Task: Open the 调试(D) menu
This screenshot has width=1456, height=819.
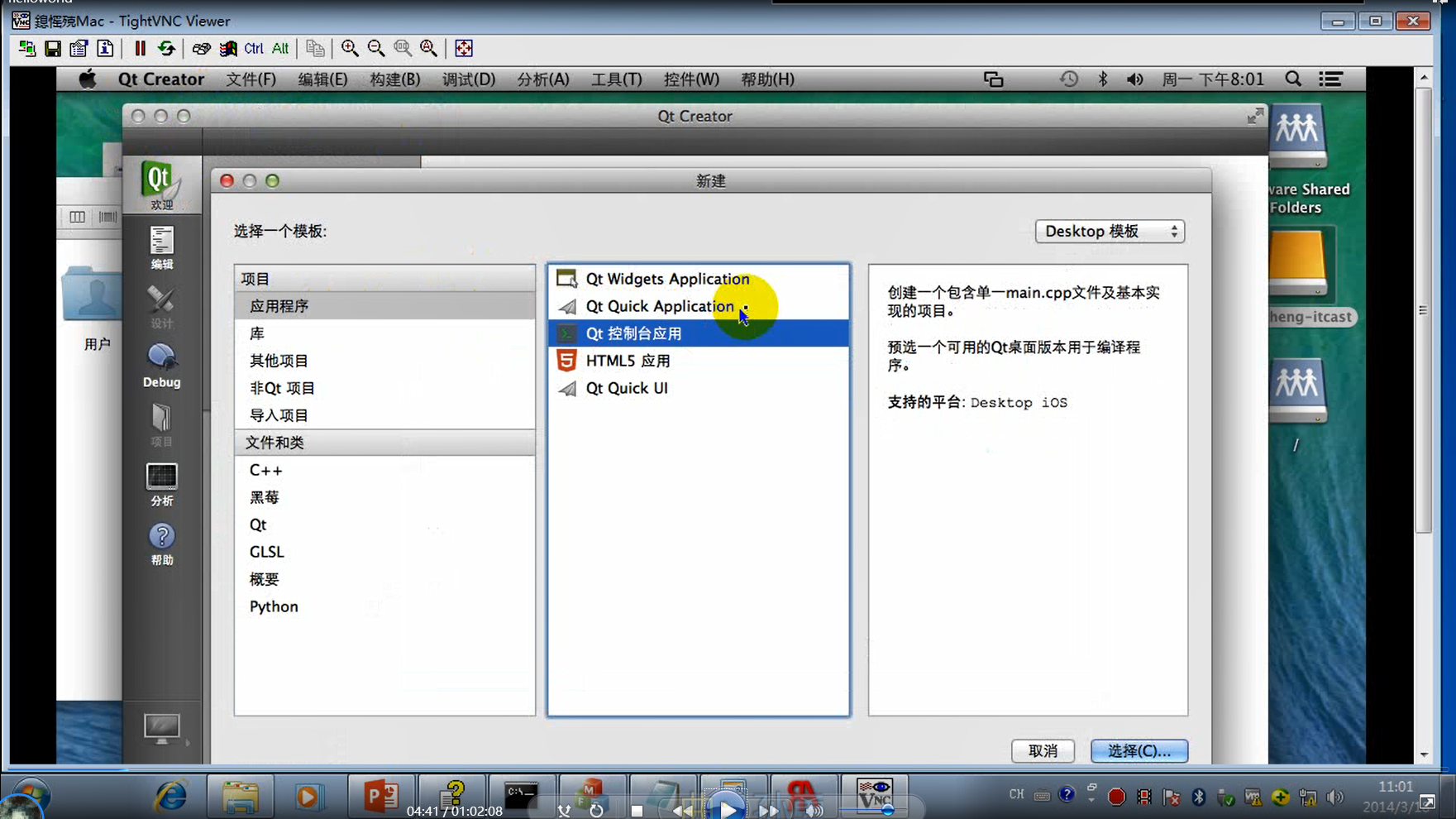Action: click(469, 79)
